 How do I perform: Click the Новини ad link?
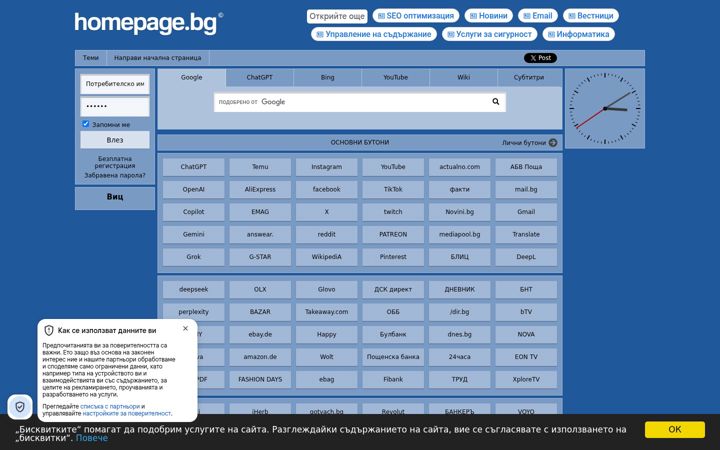click(x=489, y=16)
